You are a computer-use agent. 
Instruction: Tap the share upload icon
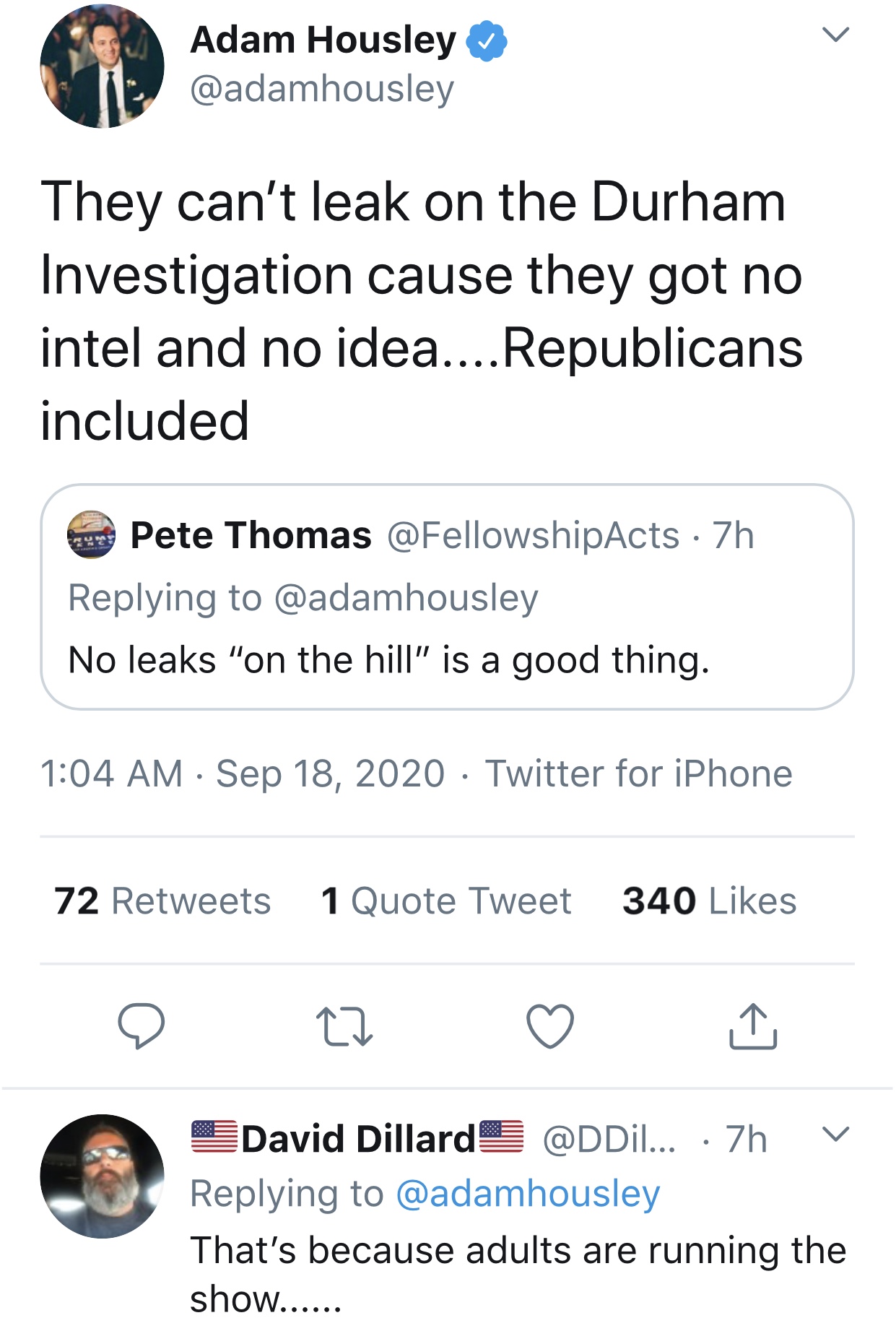tap(752, 1026)
